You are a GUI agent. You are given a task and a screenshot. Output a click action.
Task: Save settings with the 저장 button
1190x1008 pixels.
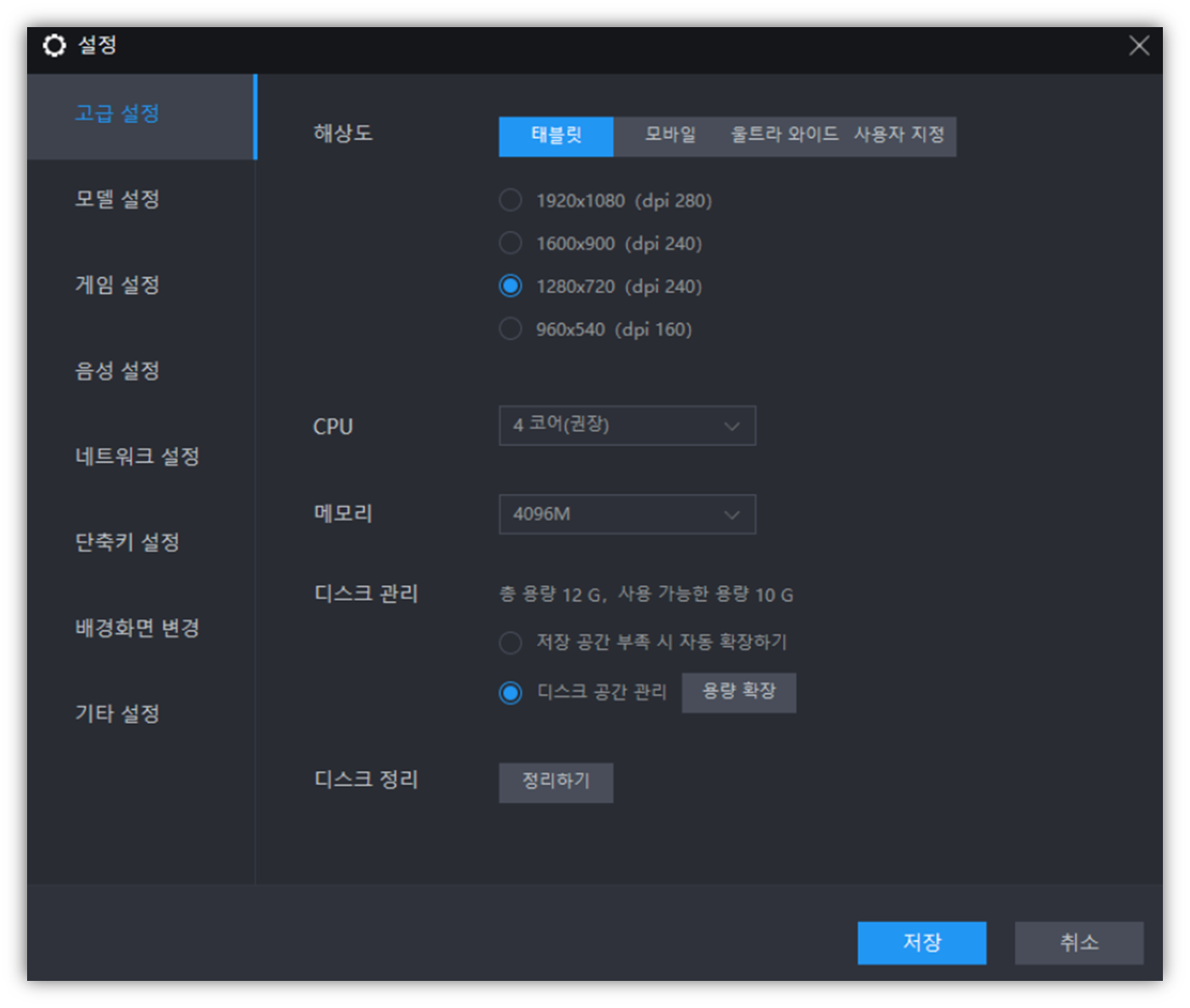921,943
